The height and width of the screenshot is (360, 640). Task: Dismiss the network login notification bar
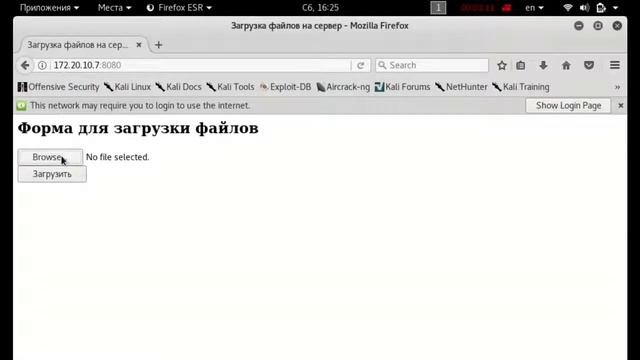tap(621, 106)
